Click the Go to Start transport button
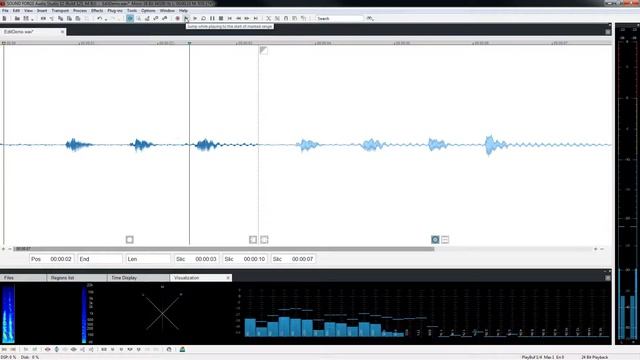 click(230, 18)
